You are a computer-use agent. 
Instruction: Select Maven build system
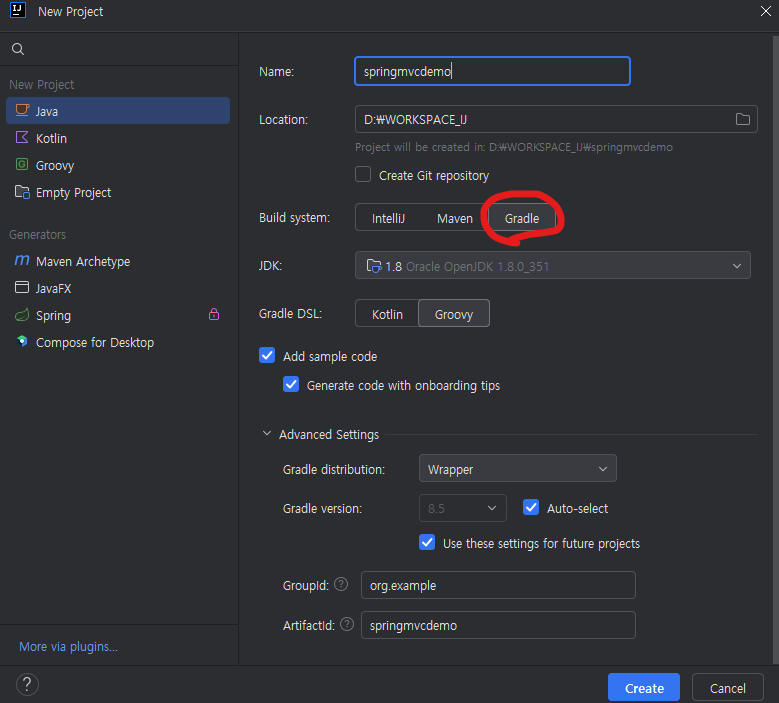[x=455, y=218]
